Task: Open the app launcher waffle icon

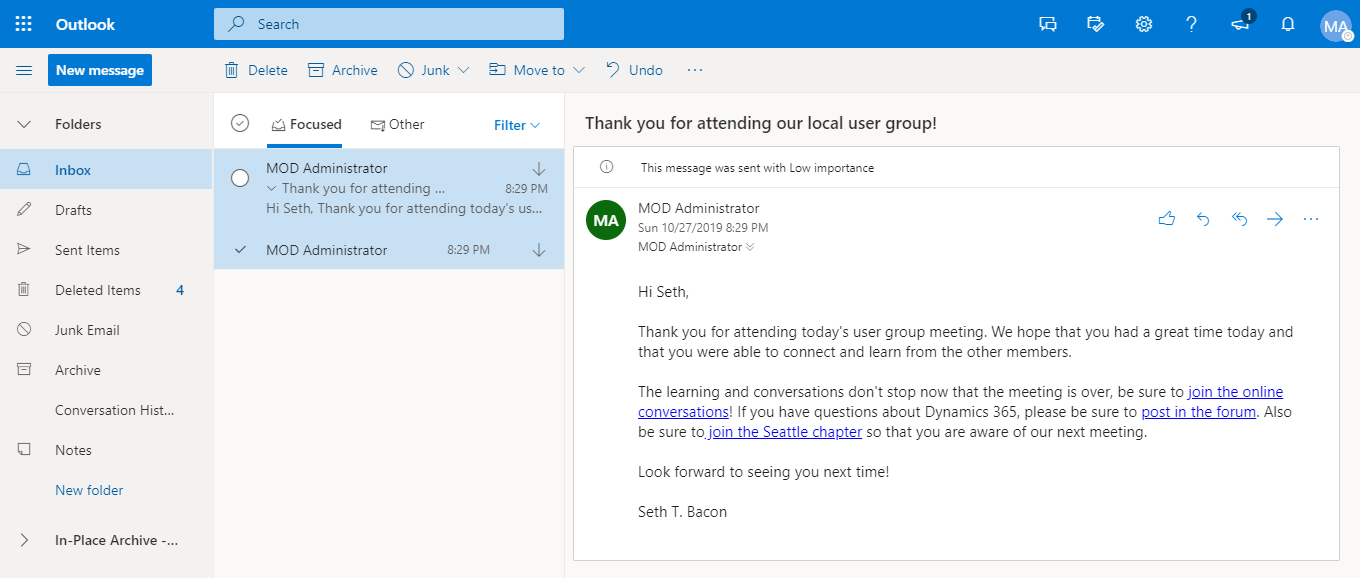Action: 24,24
